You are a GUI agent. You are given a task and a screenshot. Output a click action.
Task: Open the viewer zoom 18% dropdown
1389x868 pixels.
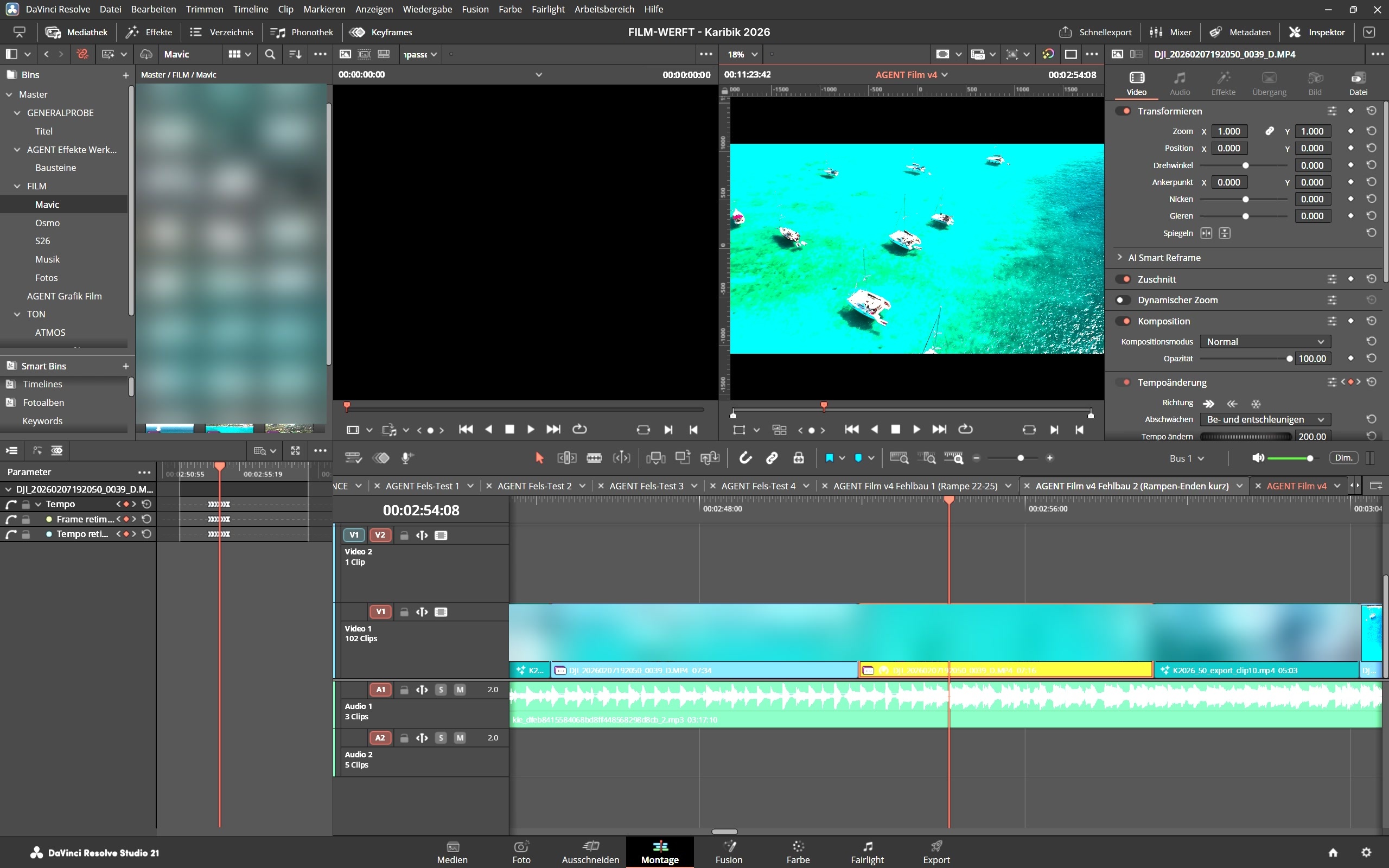pyautogui.click(x=743, y=54)
